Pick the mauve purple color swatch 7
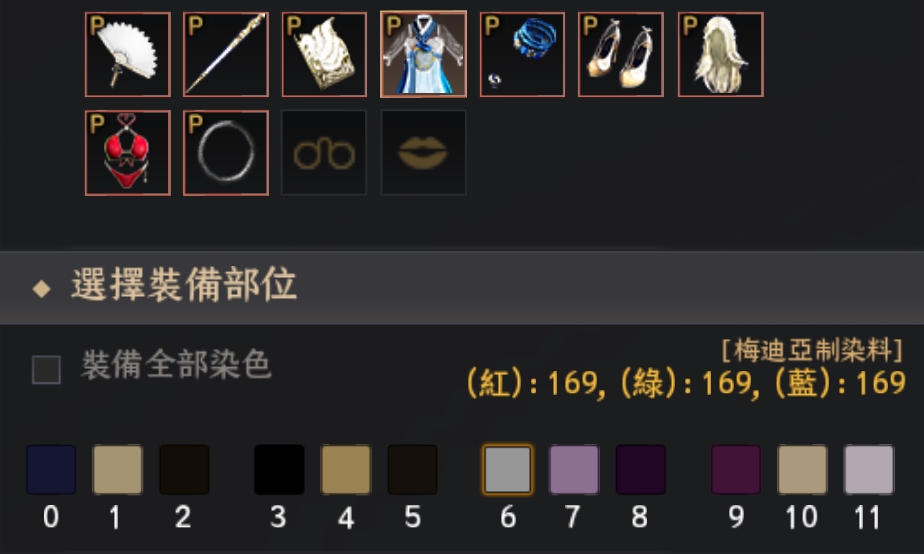Image resolution: width=924 pixels, height=554 pixels. (574, 470)
